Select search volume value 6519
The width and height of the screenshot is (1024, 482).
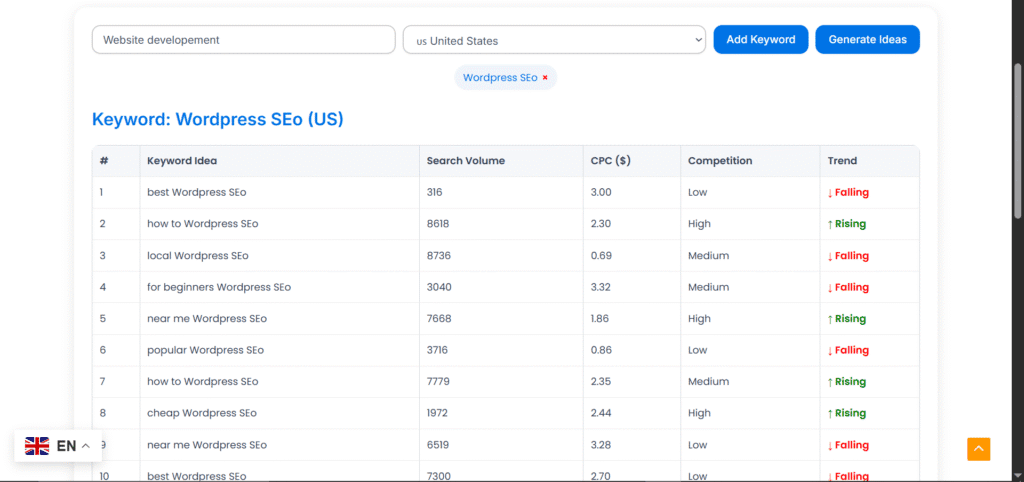point(438,445)
